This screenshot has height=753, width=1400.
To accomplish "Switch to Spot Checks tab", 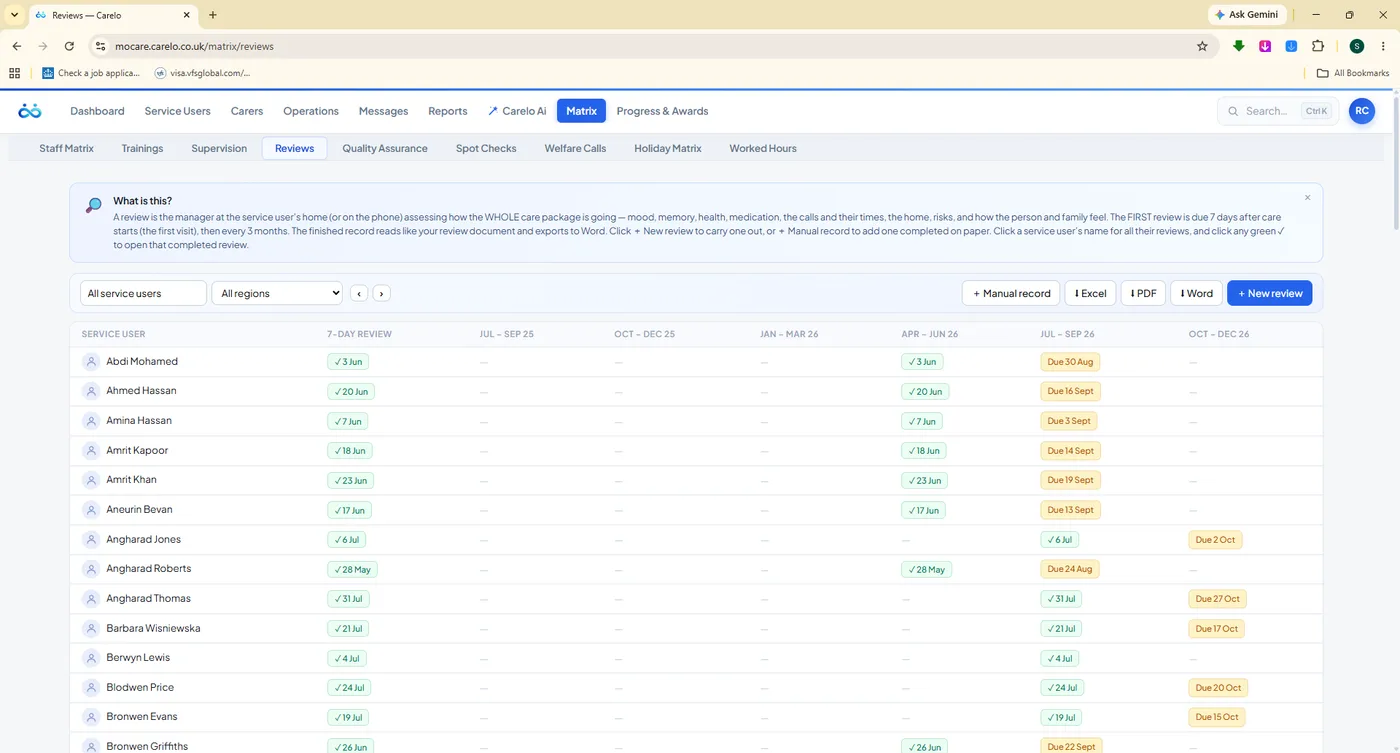I will [486, 148].
